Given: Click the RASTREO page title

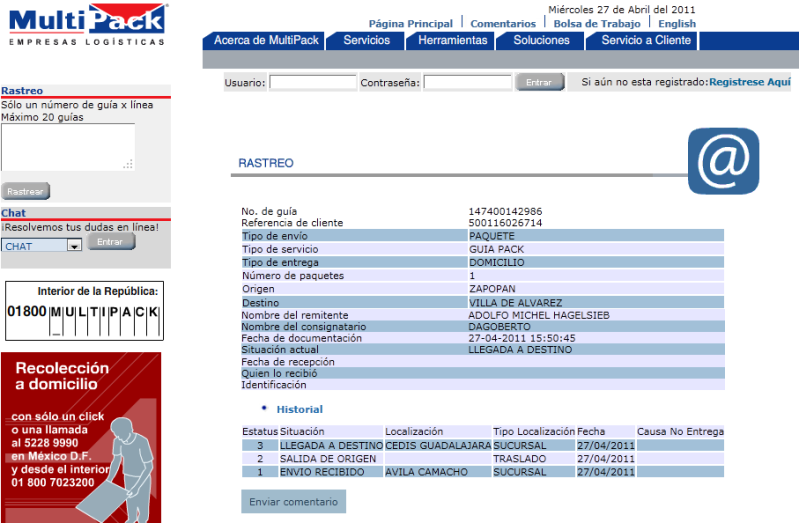Looking at the screenshot, I should 266,163.
